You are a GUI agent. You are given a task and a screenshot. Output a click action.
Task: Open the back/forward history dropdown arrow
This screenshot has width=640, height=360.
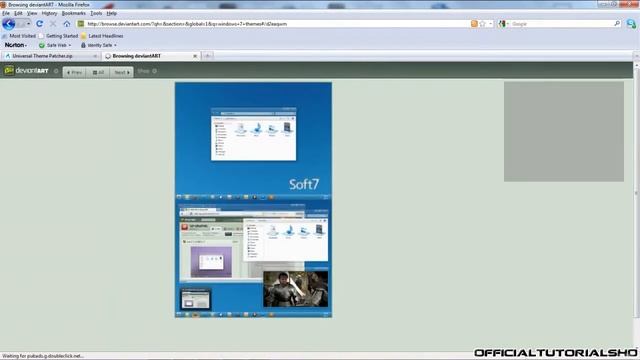28,24
